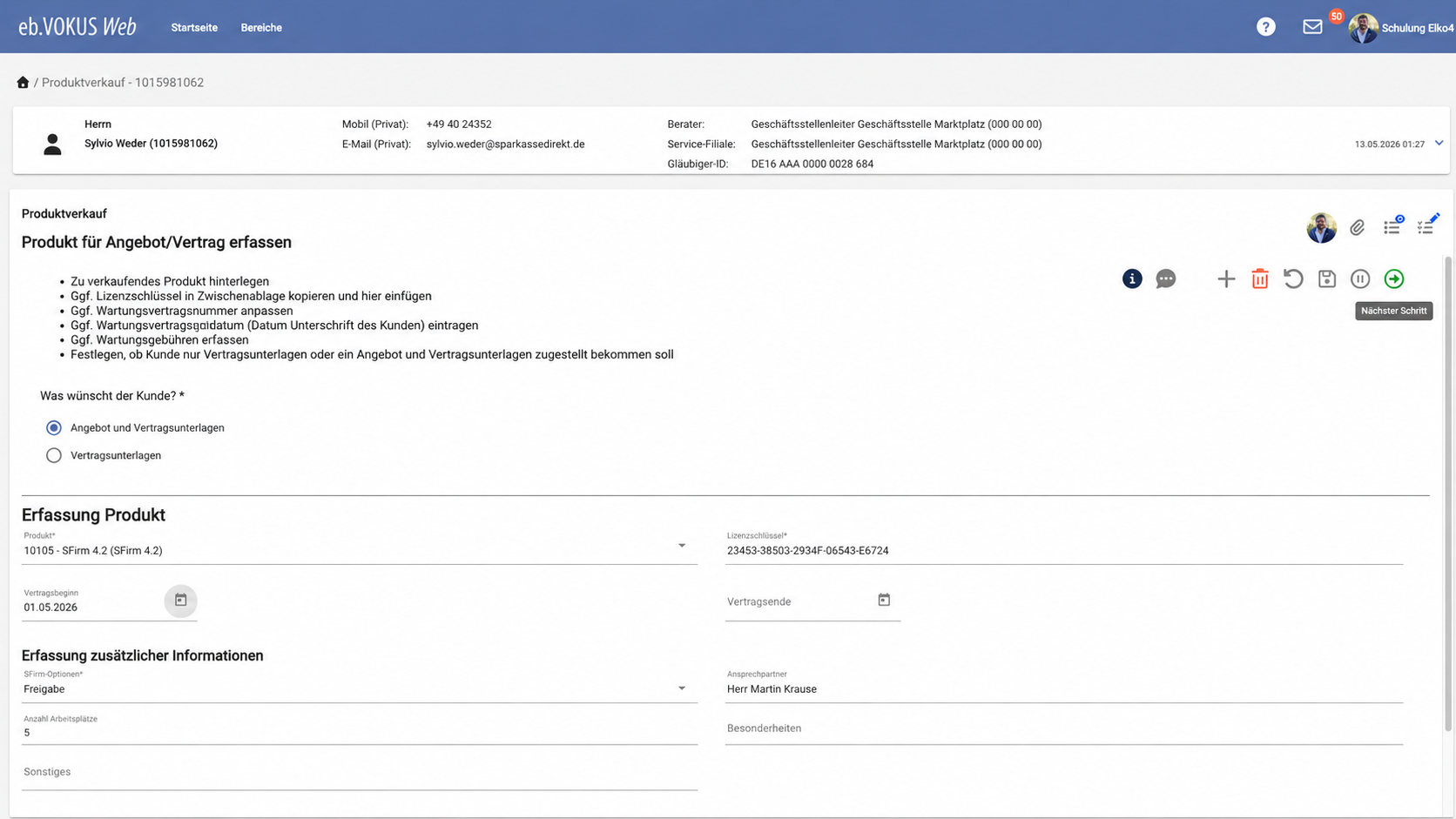Open comments speech bubble icon
This screenshot has height=819, width=1456.
tap(1165, 279)
